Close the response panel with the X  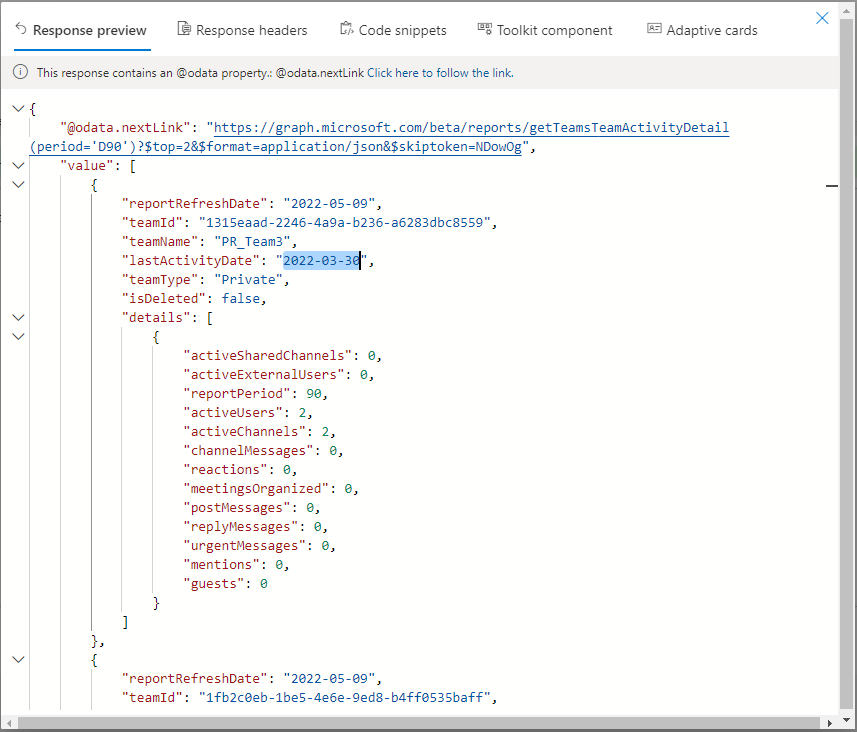click(x=822, y=18)
